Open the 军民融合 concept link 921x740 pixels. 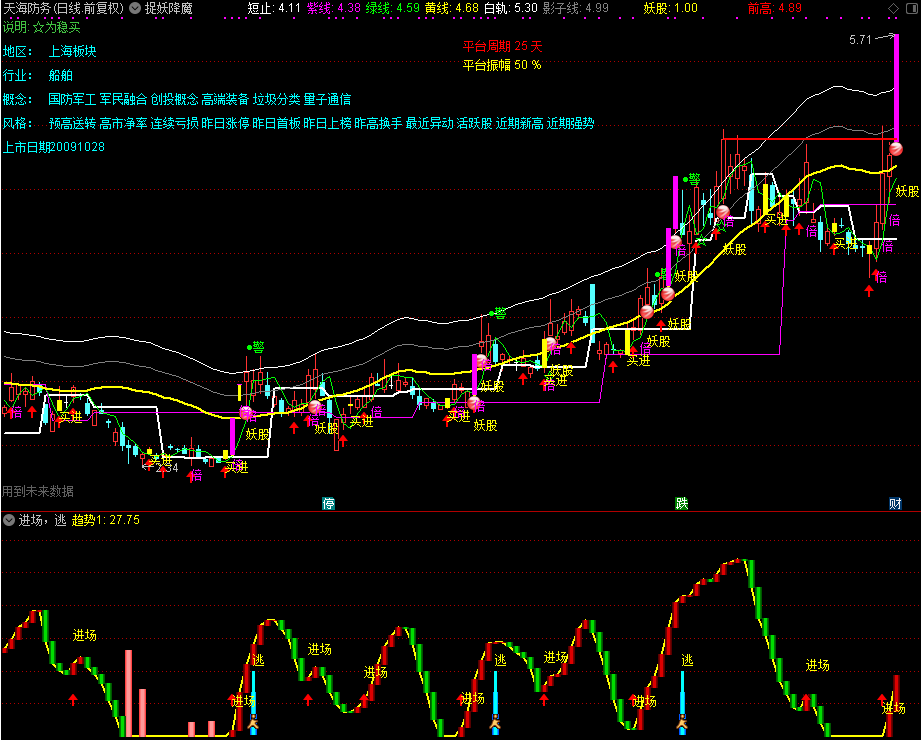(123, 99)
